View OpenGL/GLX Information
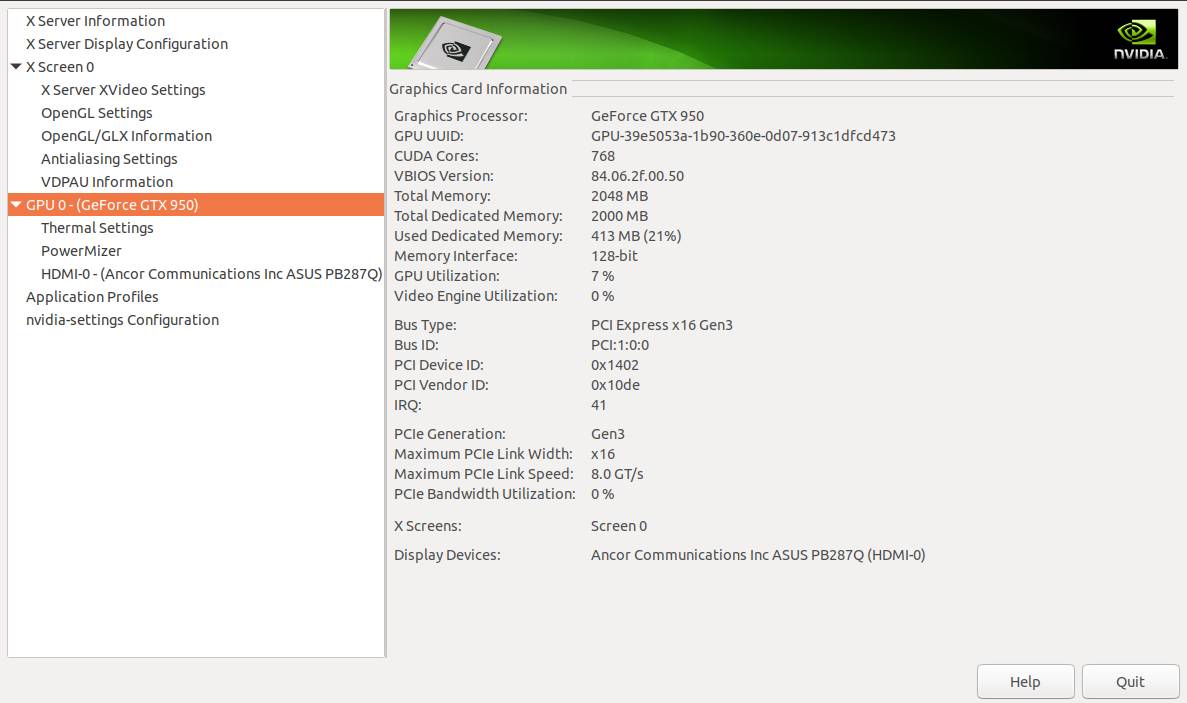Viewport: 1187px width, 703px height. [x=126, y=136]
